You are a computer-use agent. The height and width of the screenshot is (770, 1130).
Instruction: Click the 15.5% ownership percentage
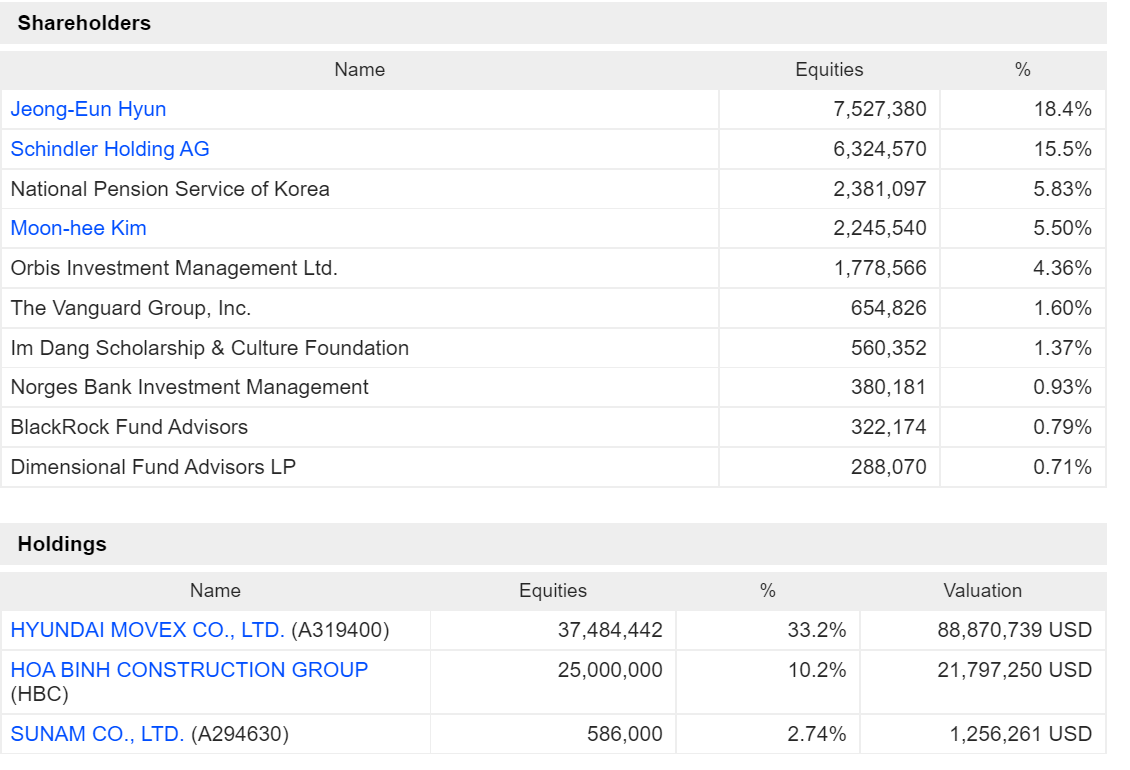point(1063,149)
